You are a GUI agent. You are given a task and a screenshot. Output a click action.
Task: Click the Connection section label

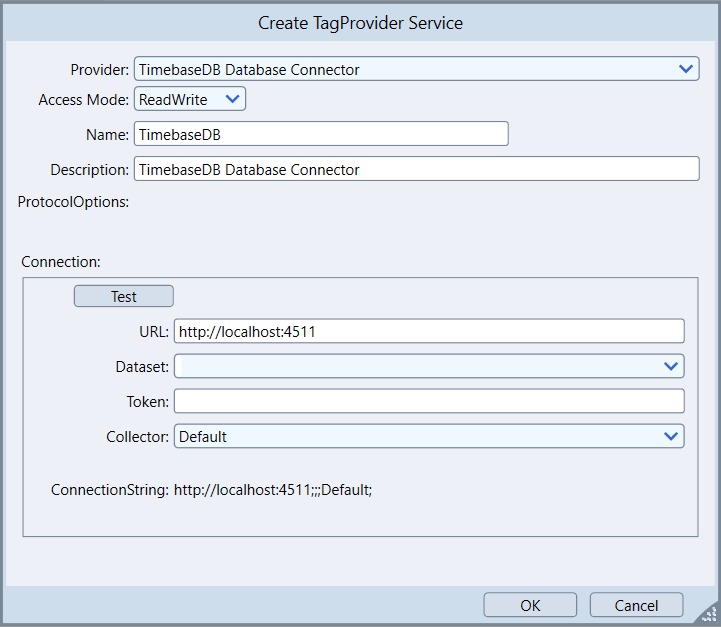pyautogui.click(x=61, y=262)
